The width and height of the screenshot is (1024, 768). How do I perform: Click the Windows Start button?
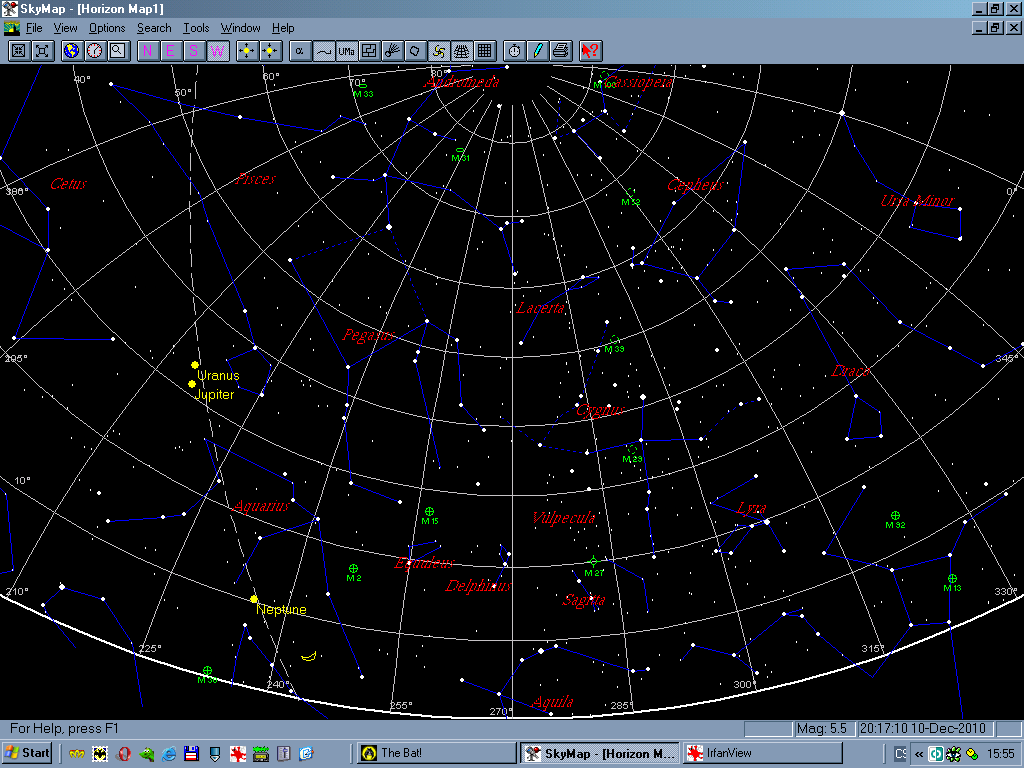coord(27,753)
